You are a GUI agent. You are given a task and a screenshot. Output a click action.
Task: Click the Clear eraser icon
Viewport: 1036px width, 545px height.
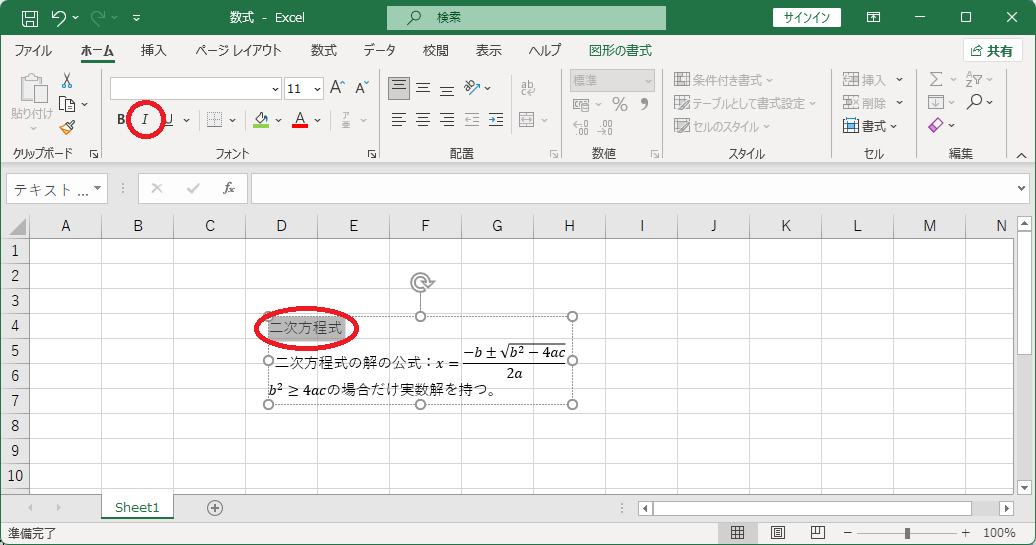click(936, 125)
